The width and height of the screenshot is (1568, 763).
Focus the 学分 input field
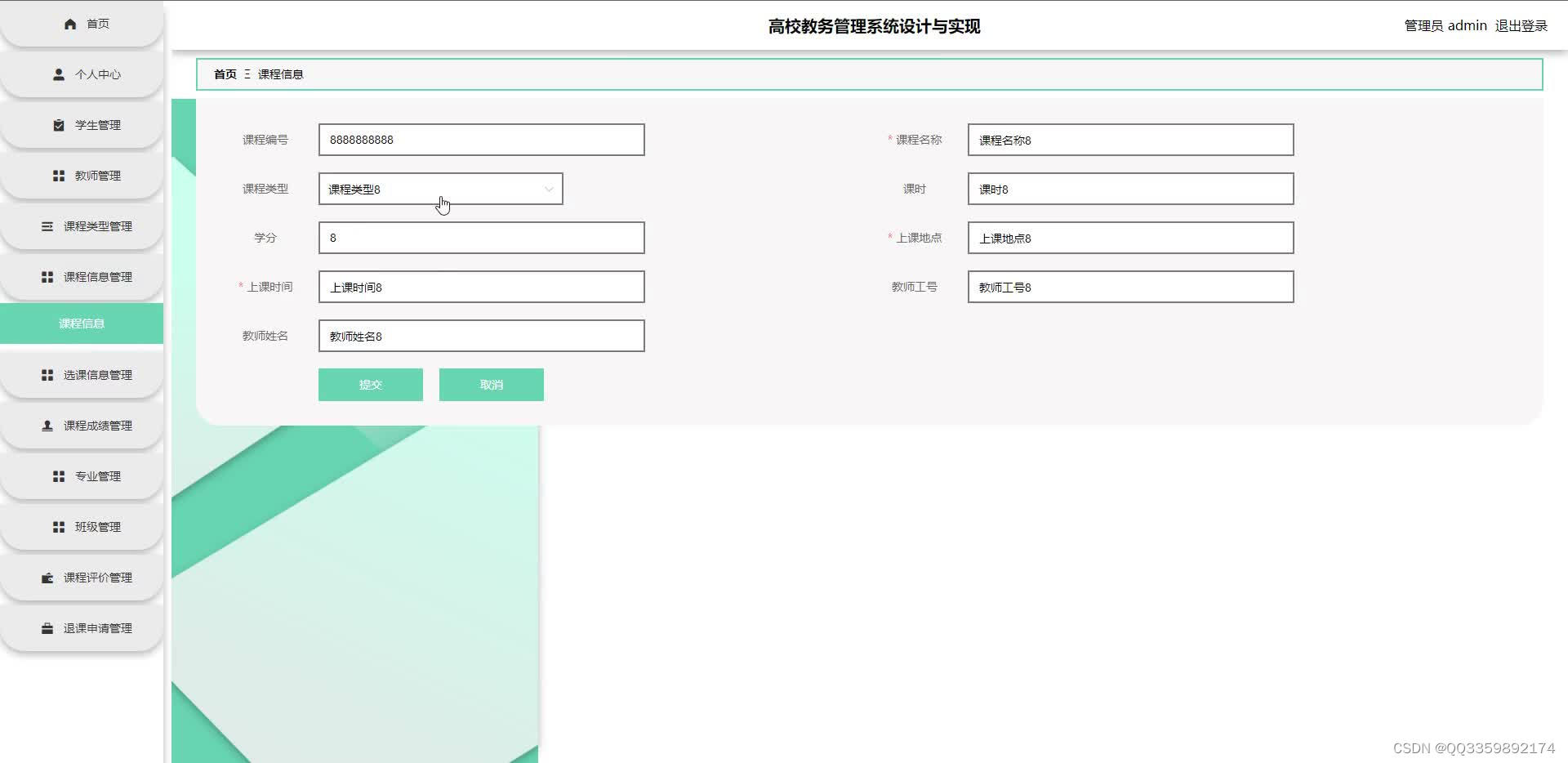[x=482, y=238]
